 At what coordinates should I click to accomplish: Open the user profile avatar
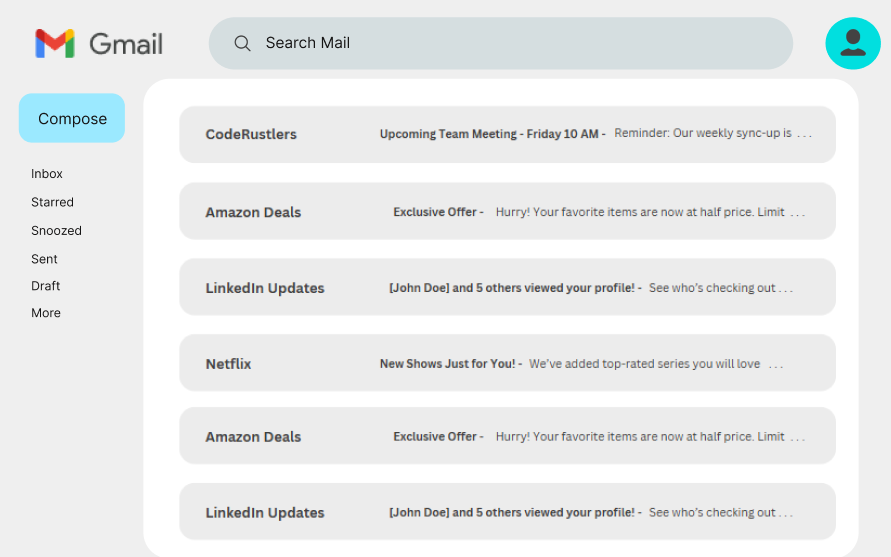point(852,43)
